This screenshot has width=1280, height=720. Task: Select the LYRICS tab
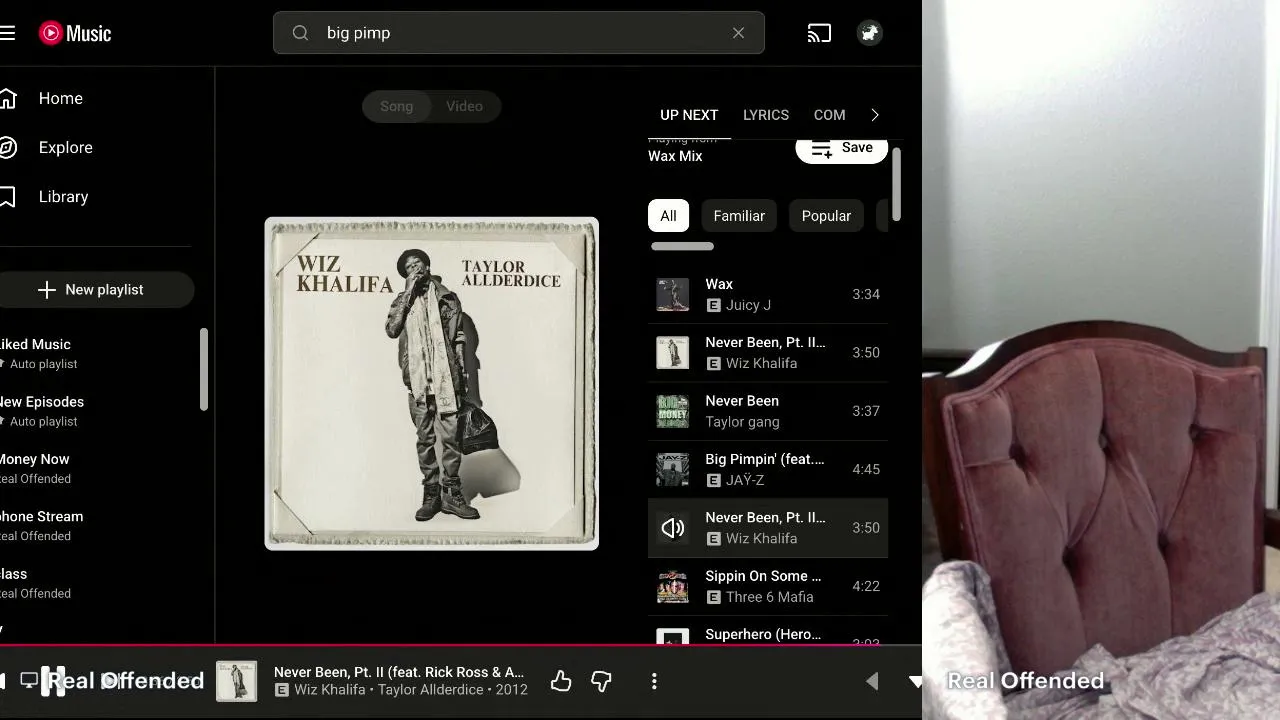766,115
